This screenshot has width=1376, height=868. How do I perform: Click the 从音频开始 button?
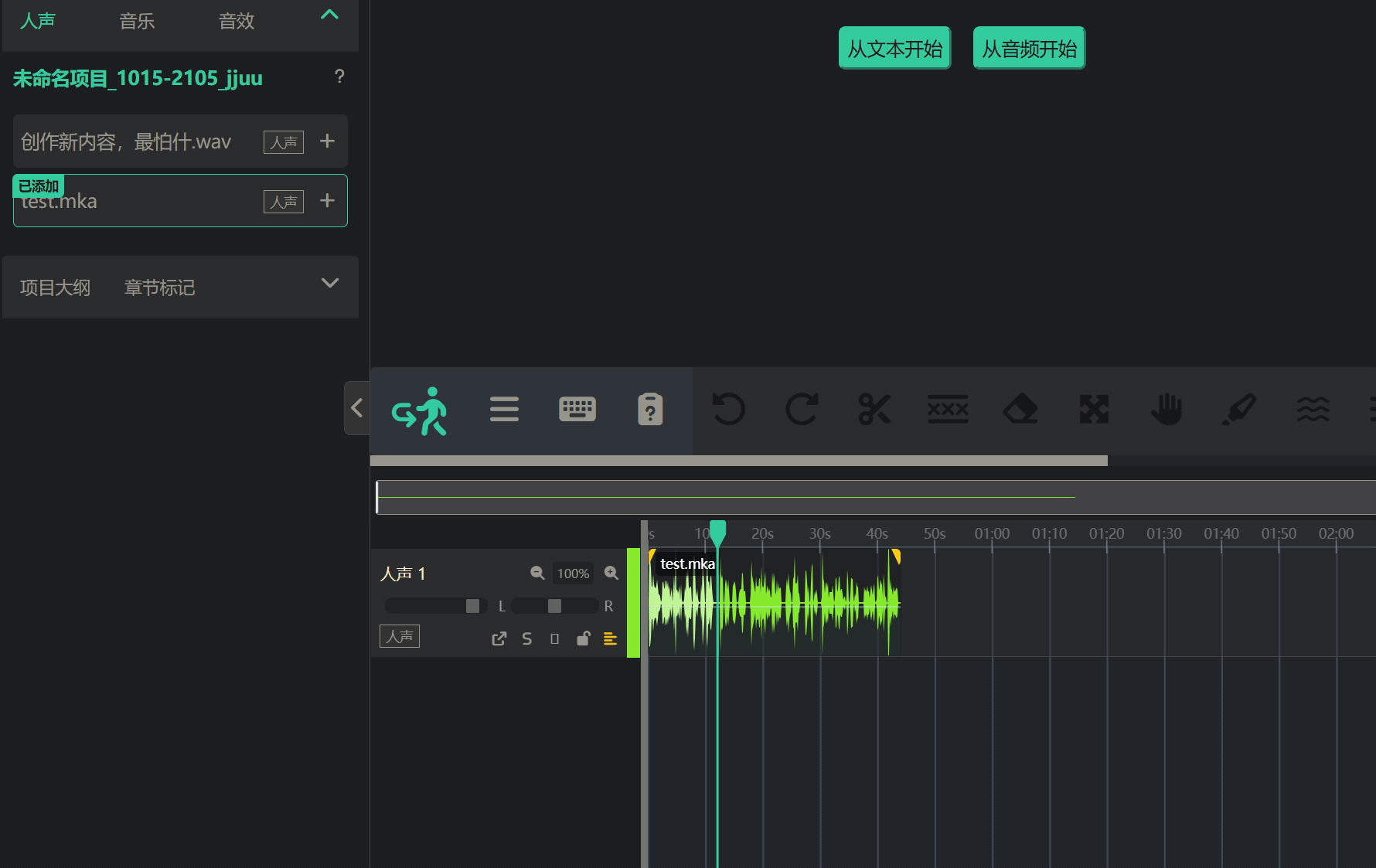1029,49
